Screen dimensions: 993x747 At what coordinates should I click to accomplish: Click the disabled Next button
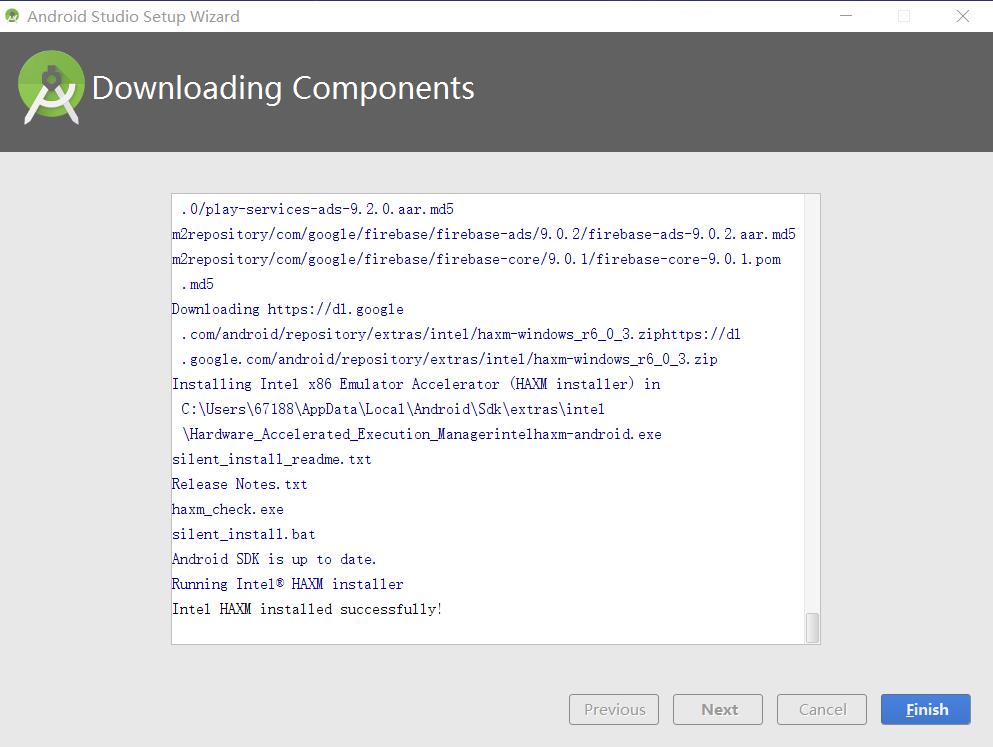718,709
